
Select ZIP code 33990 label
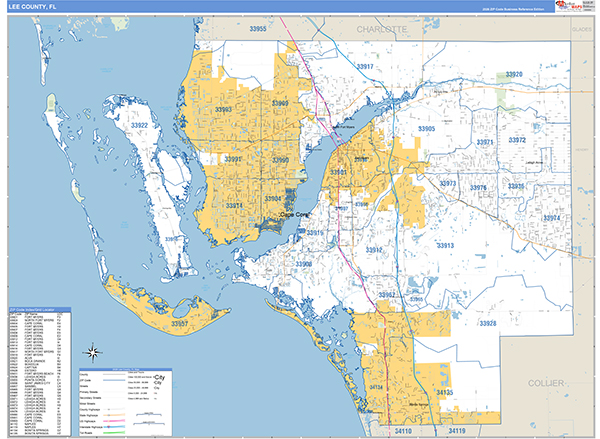(x=280, y=160)
